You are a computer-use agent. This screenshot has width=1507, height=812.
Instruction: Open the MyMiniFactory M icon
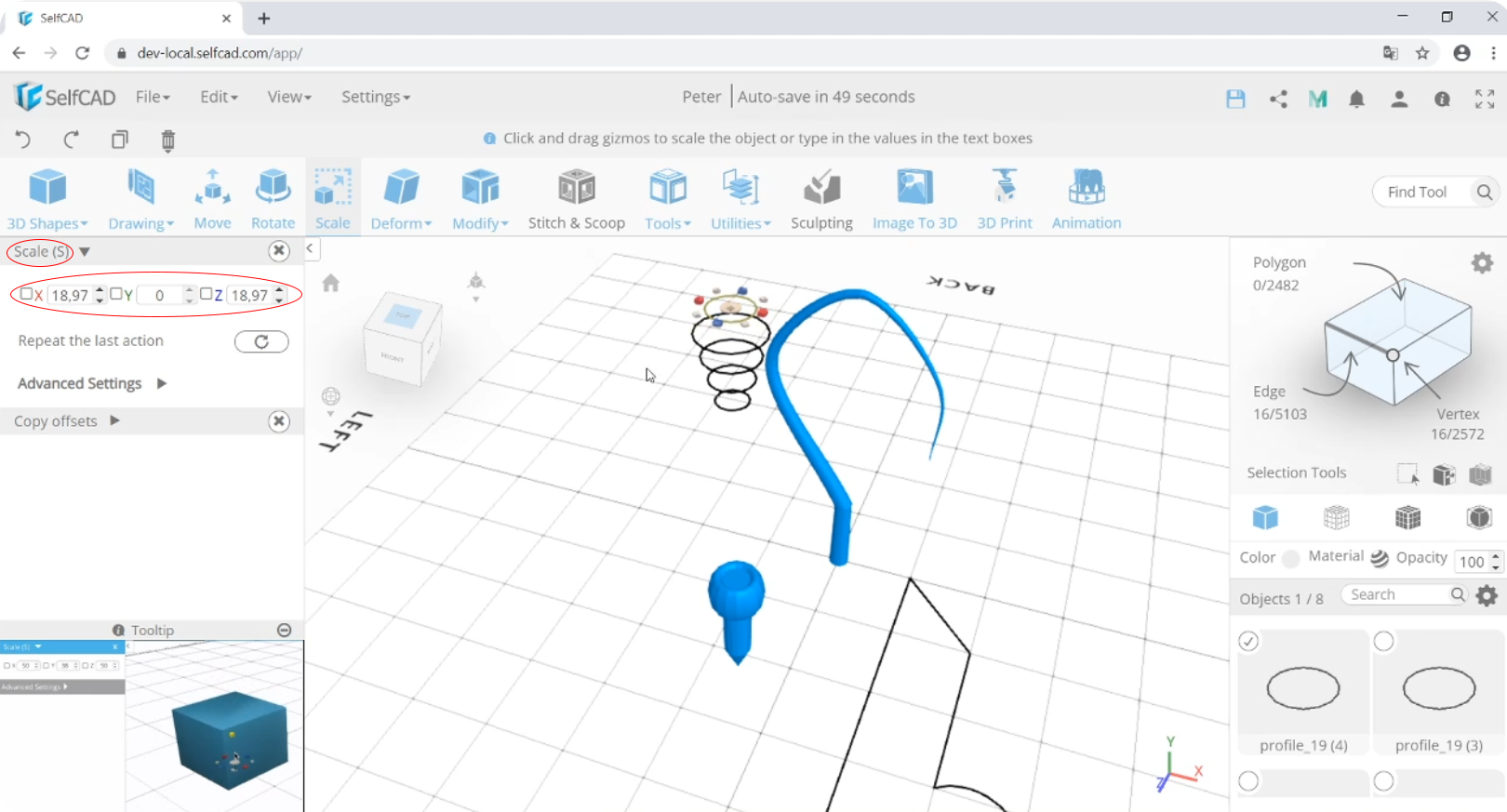coord(1317,99)
